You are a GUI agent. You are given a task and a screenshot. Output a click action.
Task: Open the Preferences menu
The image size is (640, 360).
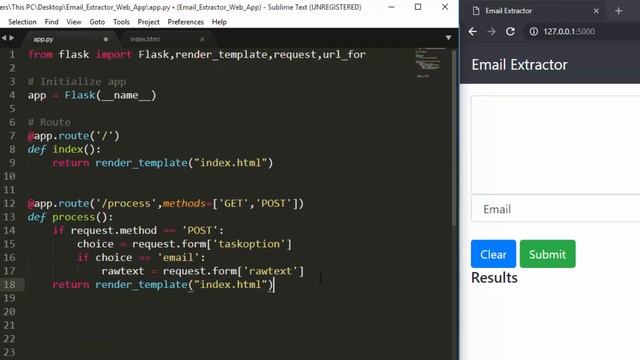pos(185,22)
